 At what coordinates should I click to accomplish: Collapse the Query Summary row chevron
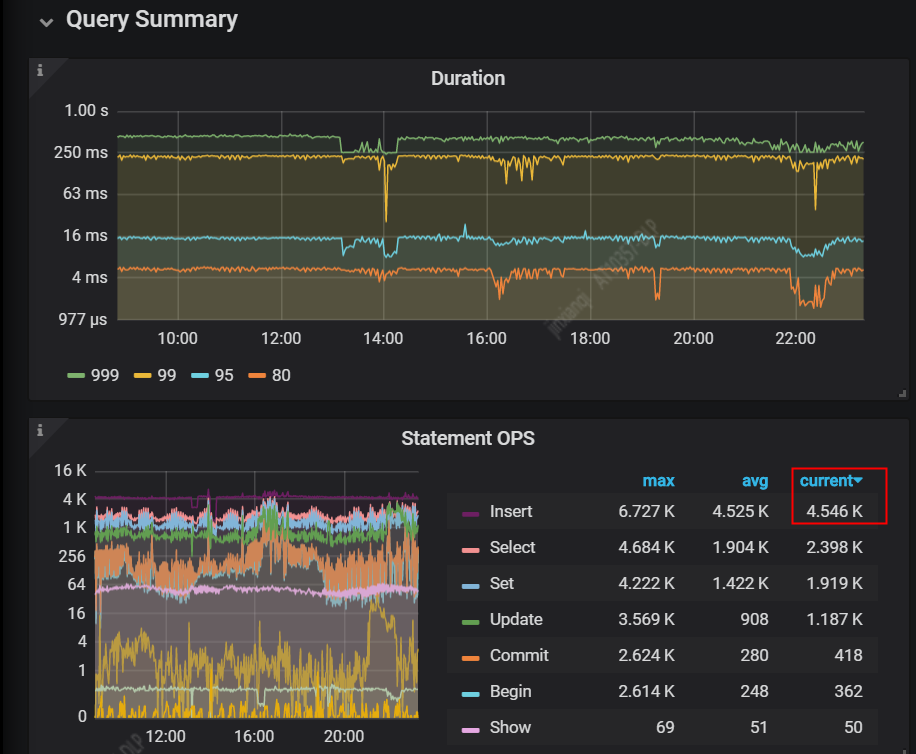point(46,22)
